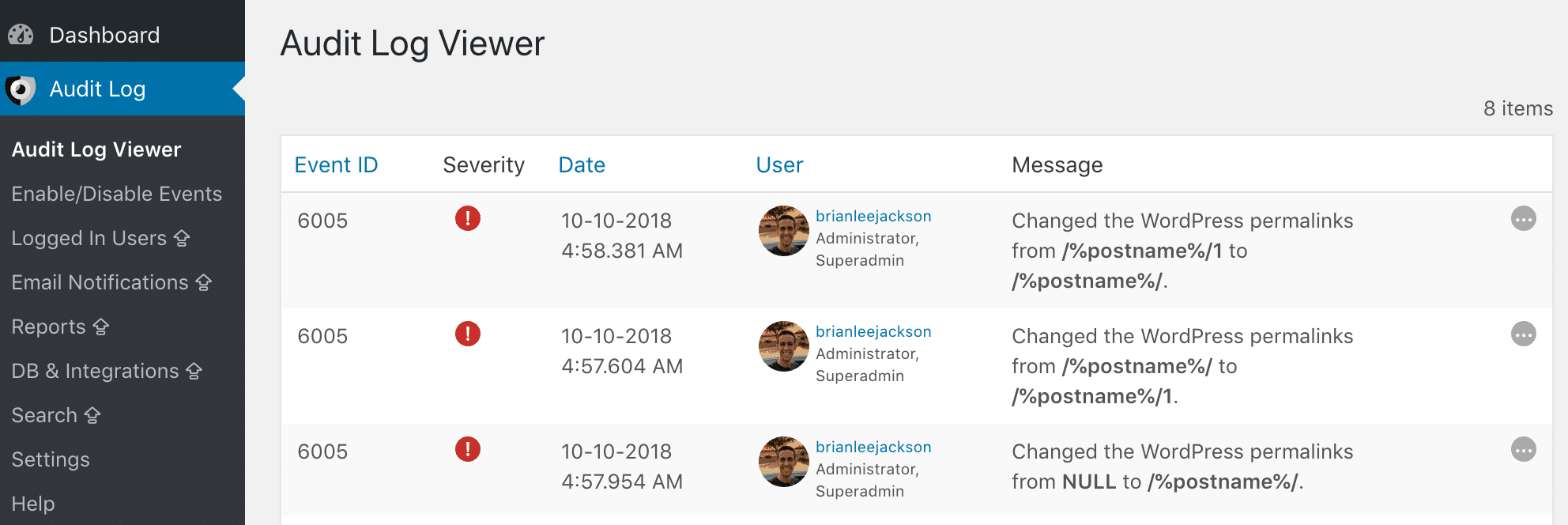This screenshot has height=525, width=1568.
Task: Open brianleejackson's profile link on first row
Action: (x=873, y=215)
